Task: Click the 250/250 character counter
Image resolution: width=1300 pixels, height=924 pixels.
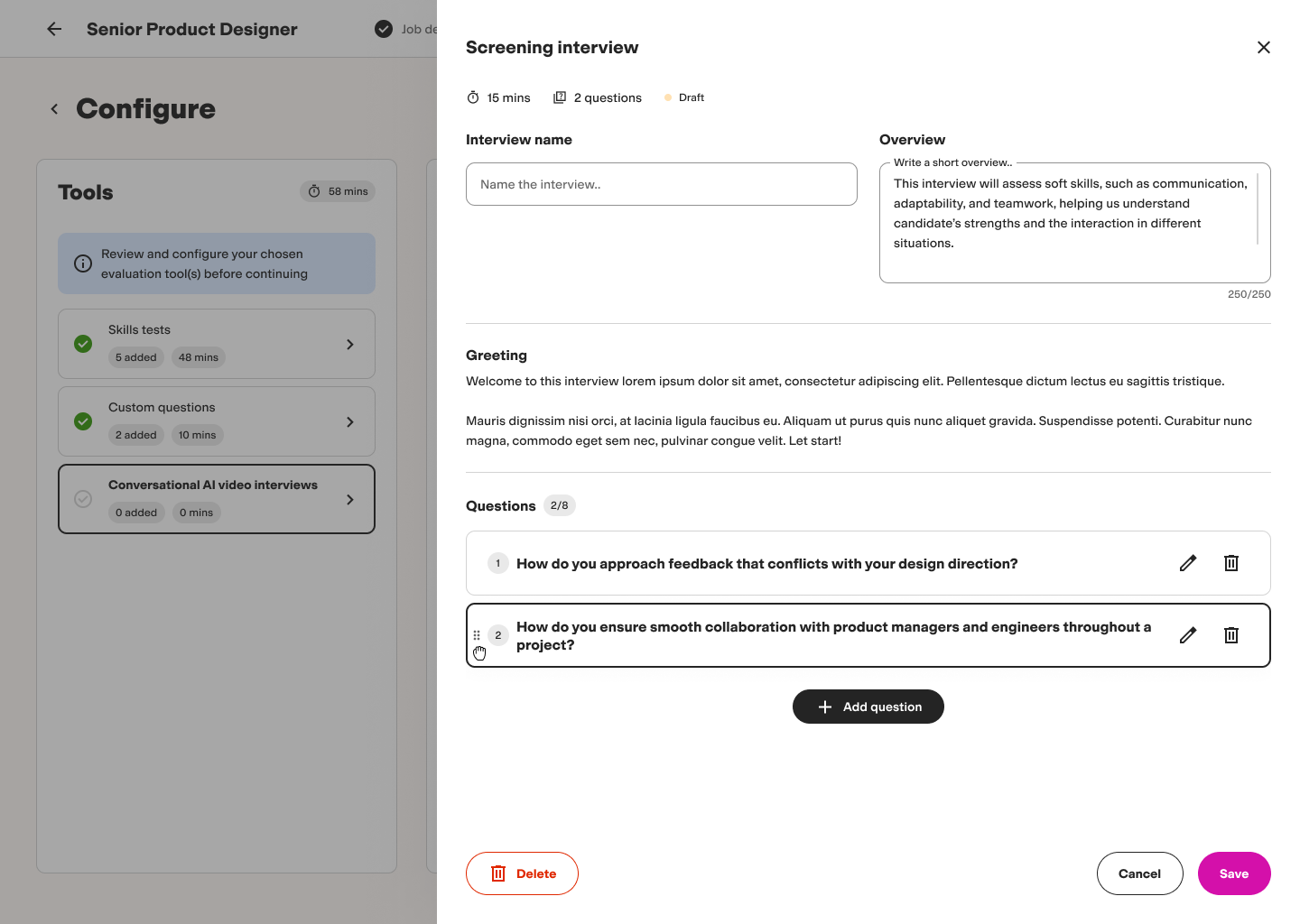Action: point(1249,294)
